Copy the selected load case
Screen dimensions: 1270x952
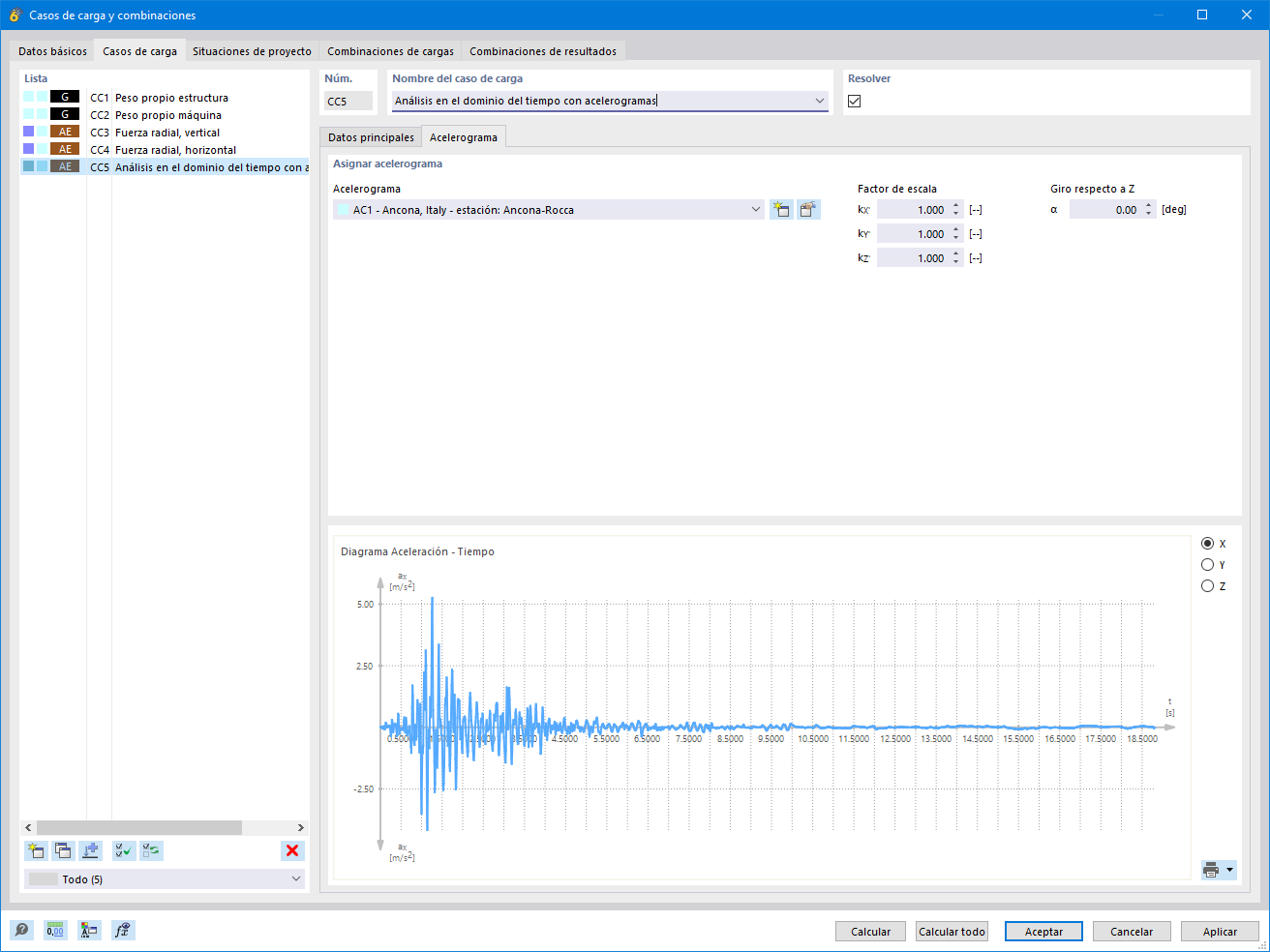coord(63,850)
